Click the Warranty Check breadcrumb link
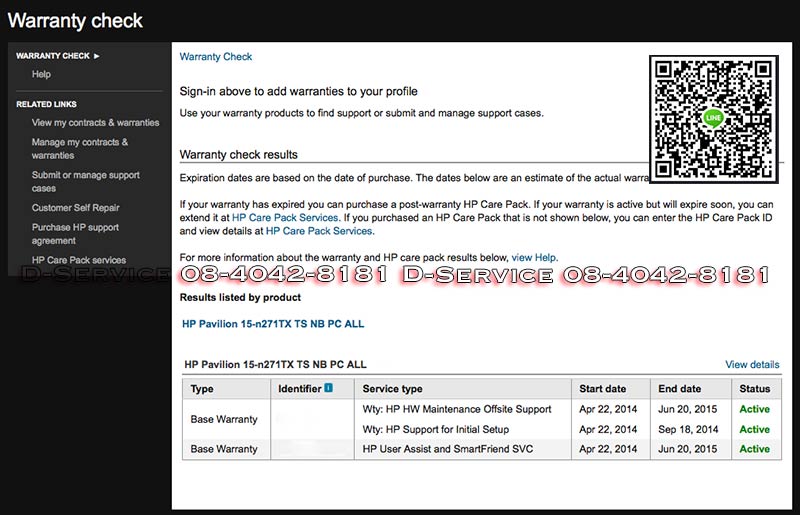The width and height of the screenshot is (800, 515). 216,57
